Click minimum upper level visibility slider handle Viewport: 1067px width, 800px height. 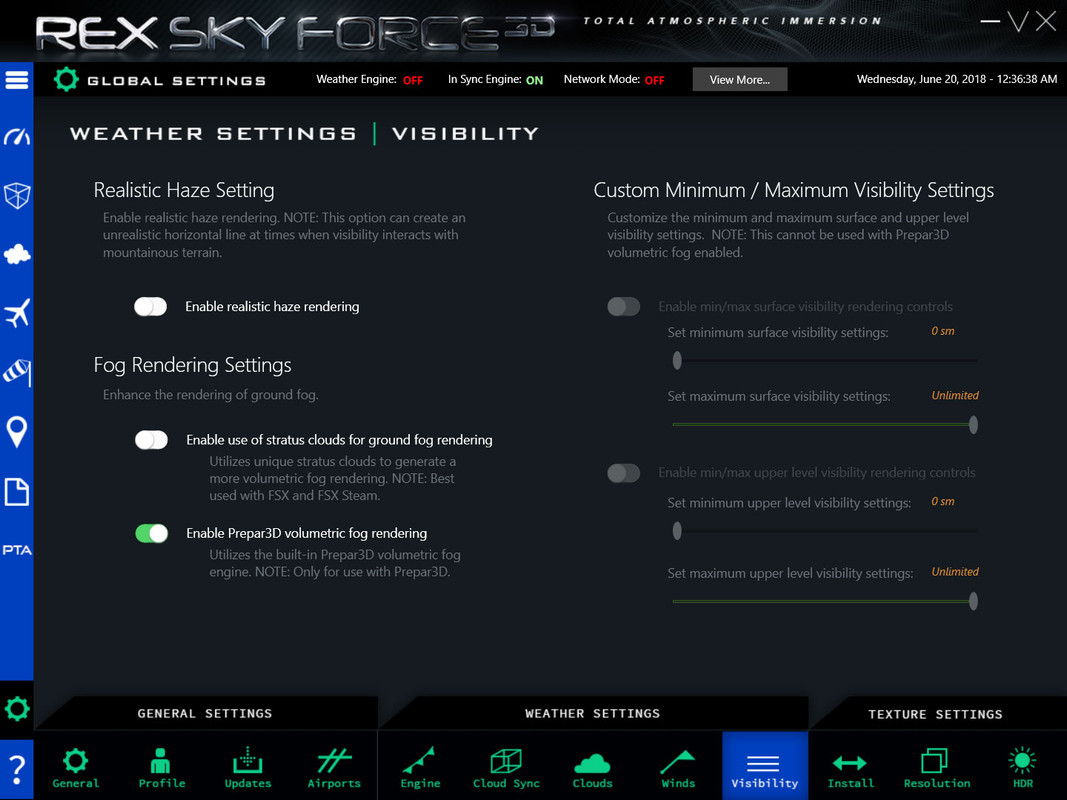tap(677, 531)
